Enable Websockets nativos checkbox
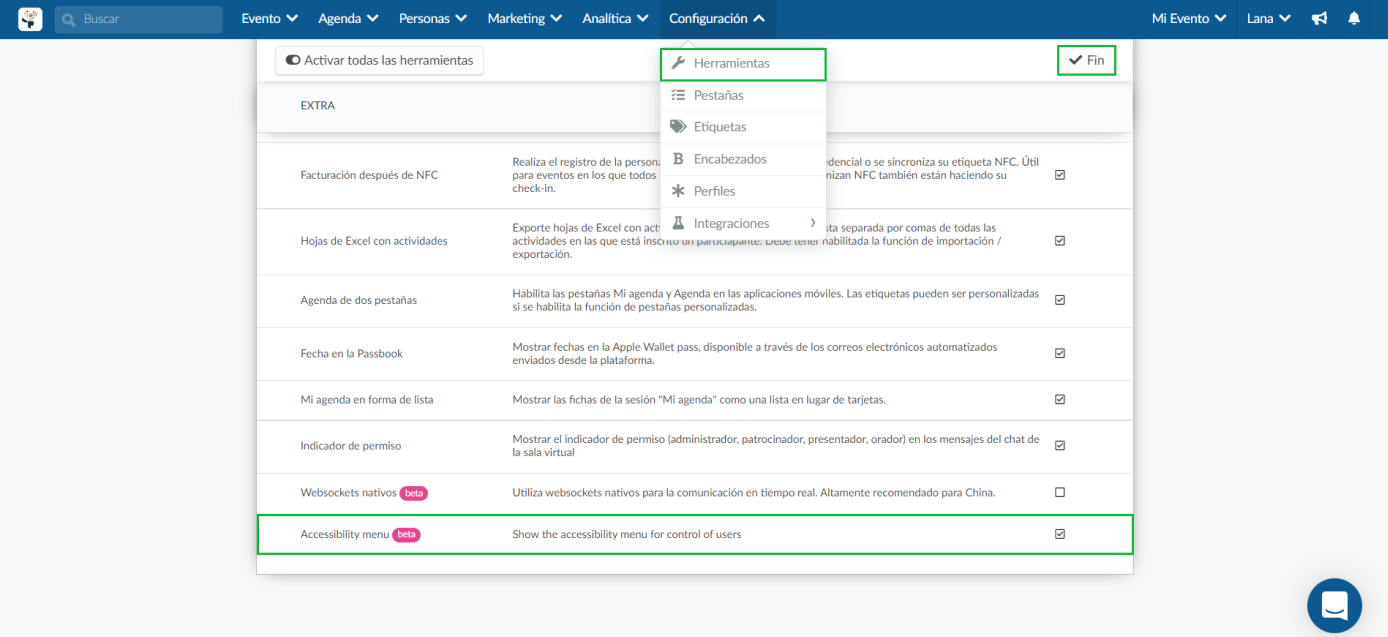The height and width of the screenshot is (637, 1388). (1060, 492)
